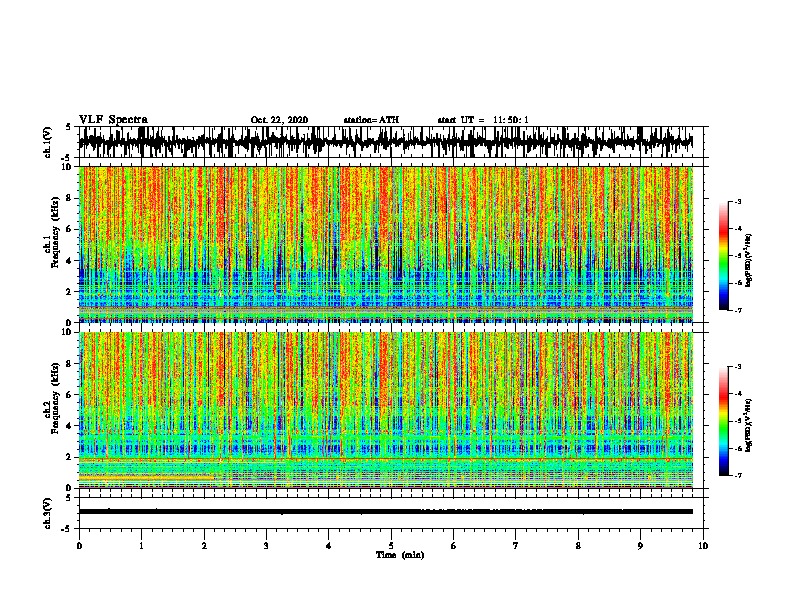This screenshot has width=792, height=612.
Task: Click the yellow low-frequency band in the ch.2 spectrogram
Action: click(x=146, y=477)
